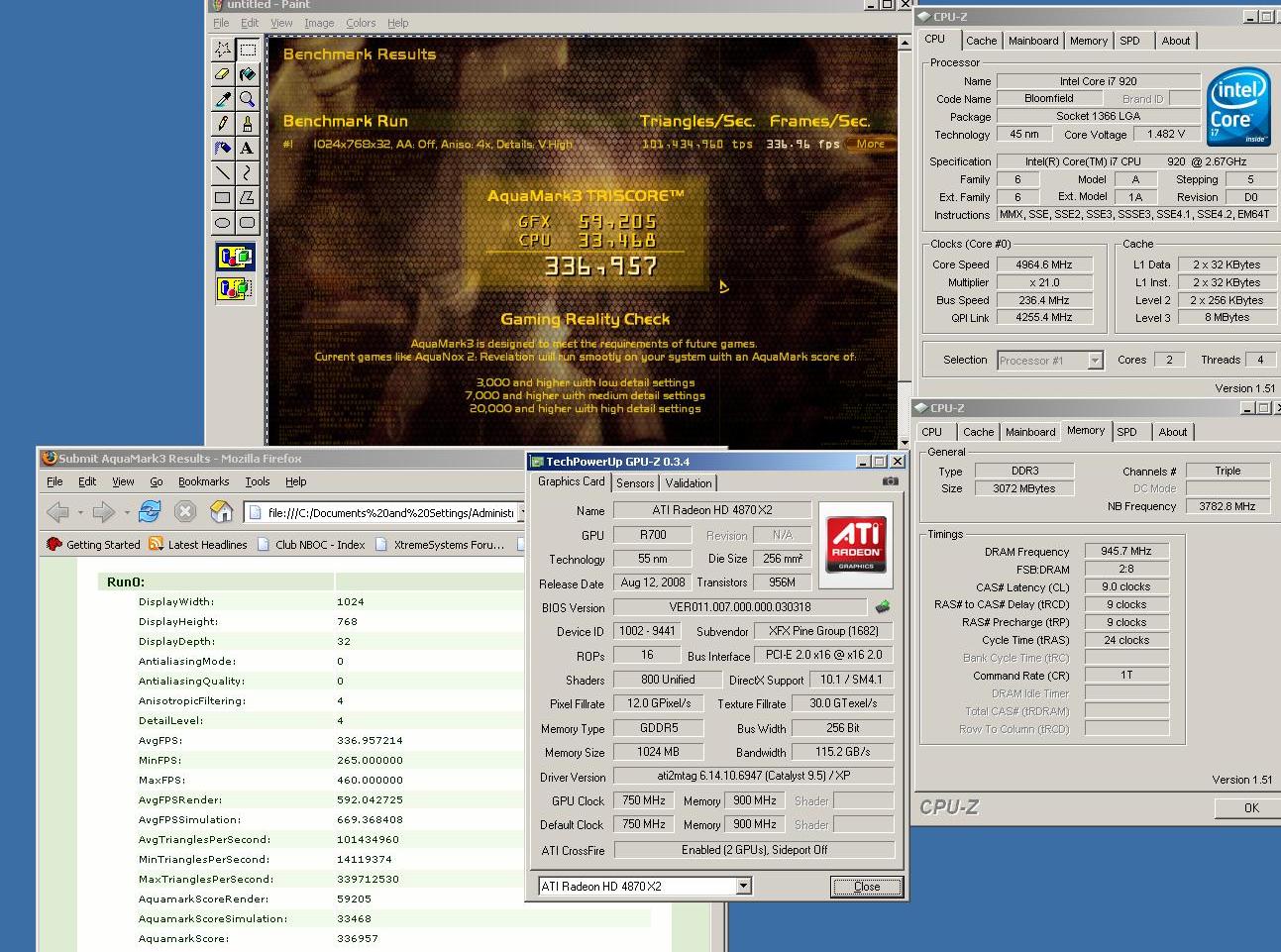
Task: Go forward in Firefox
Action: [103, 511]
